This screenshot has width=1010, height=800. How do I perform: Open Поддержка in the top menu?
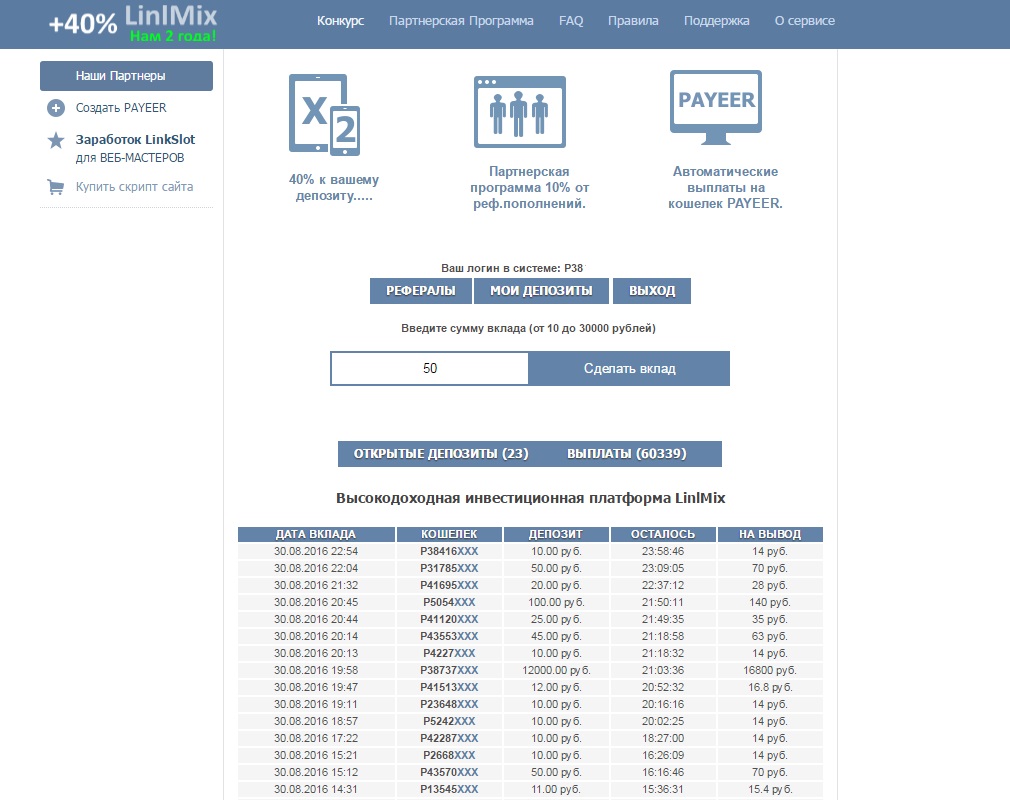click(716, 21)
